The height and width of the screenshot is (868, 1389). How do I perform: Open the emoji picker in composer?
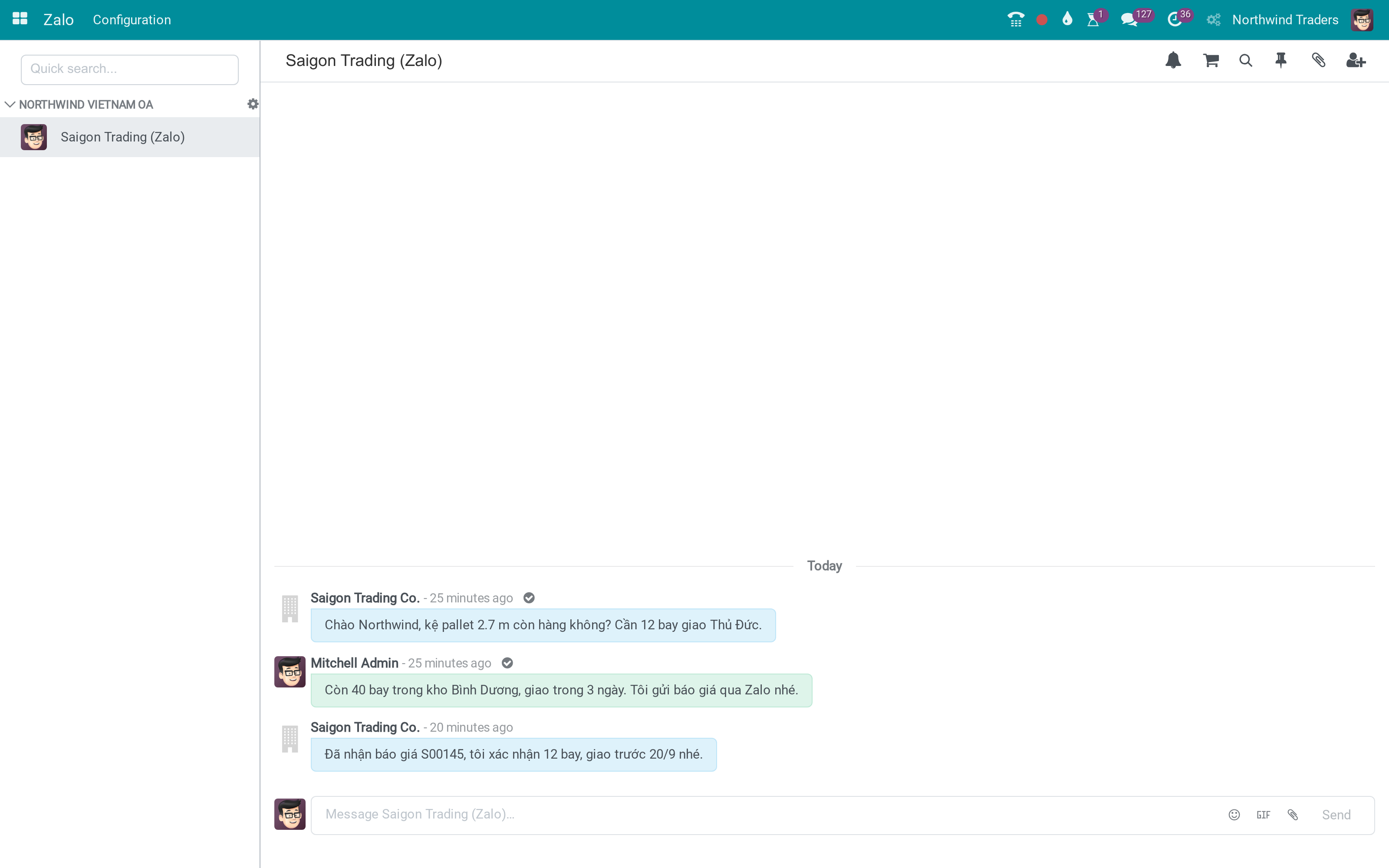pyautogui.click(x=1234, y=815)
